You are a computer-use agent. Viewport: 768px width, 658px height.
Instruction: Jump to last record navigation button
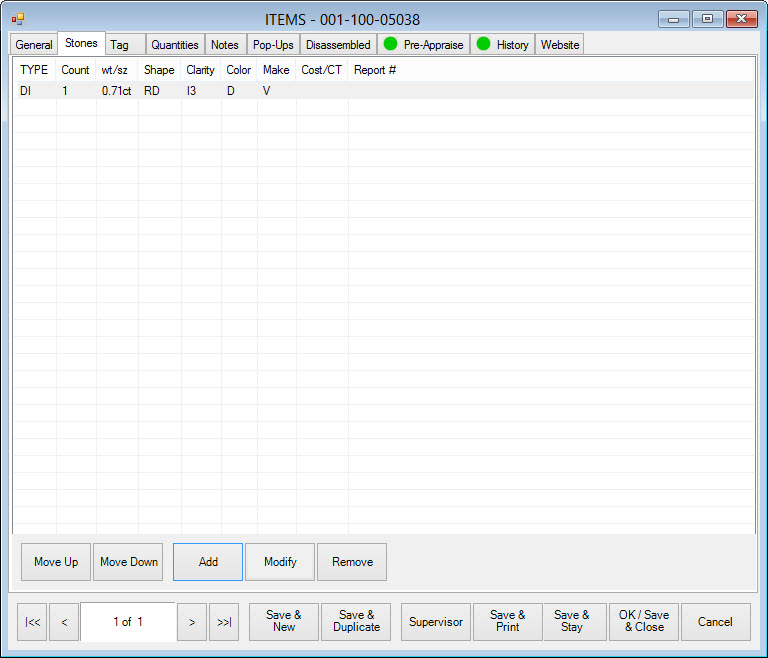point(224,622)
